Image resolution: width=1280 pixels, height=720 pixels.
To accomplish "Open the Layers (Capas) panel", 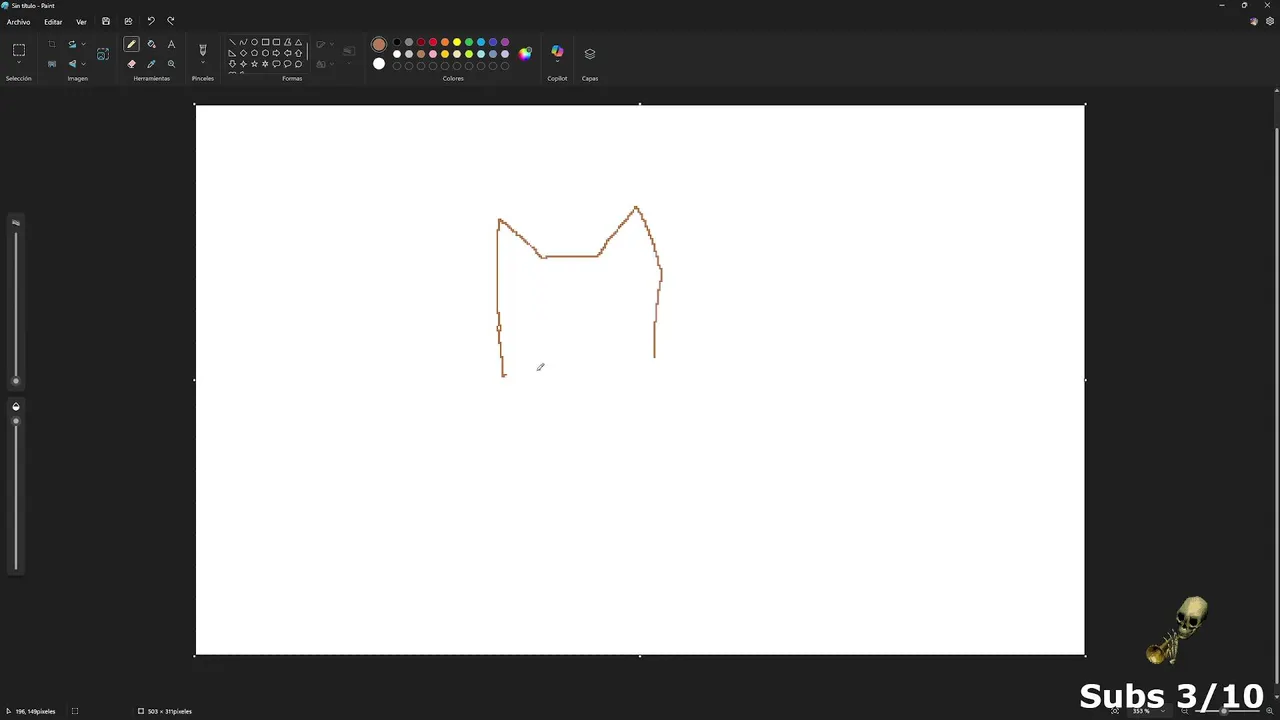I will tap(590, 54).
